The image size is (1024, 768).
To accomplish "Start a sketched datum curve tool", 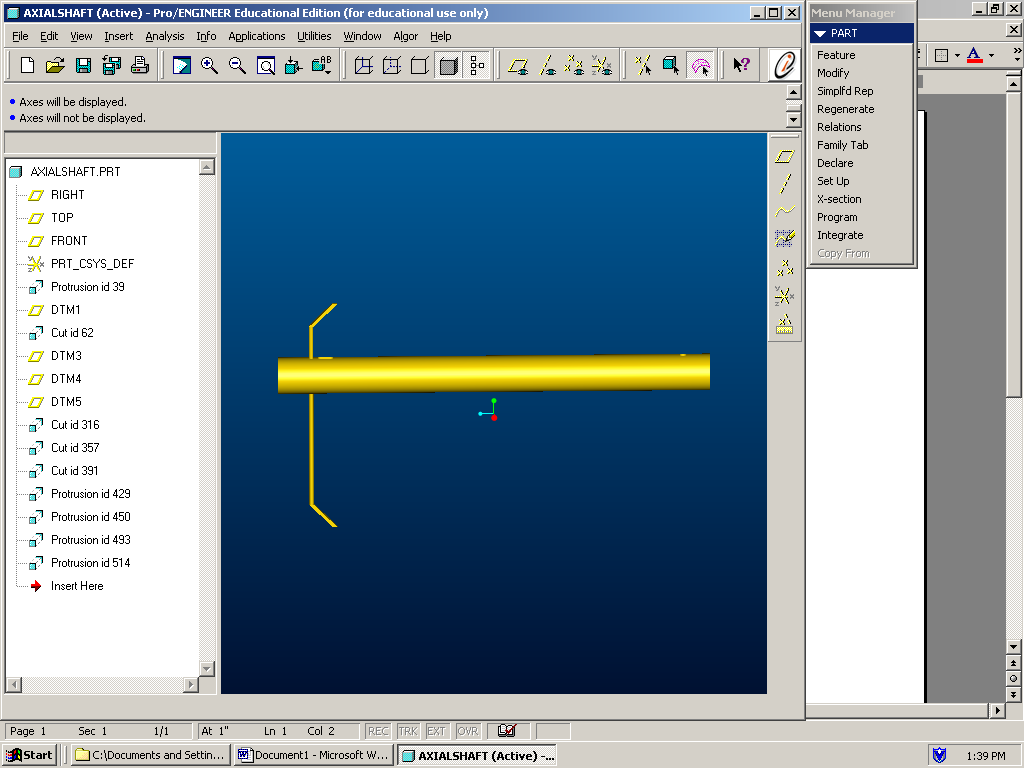I will point(784,238).
